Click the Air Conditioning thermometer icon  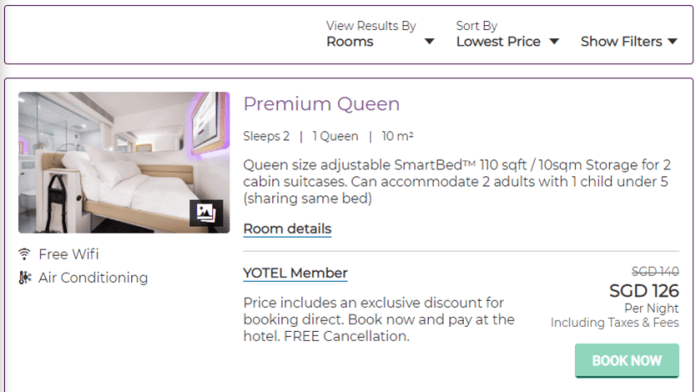(25, 278)
